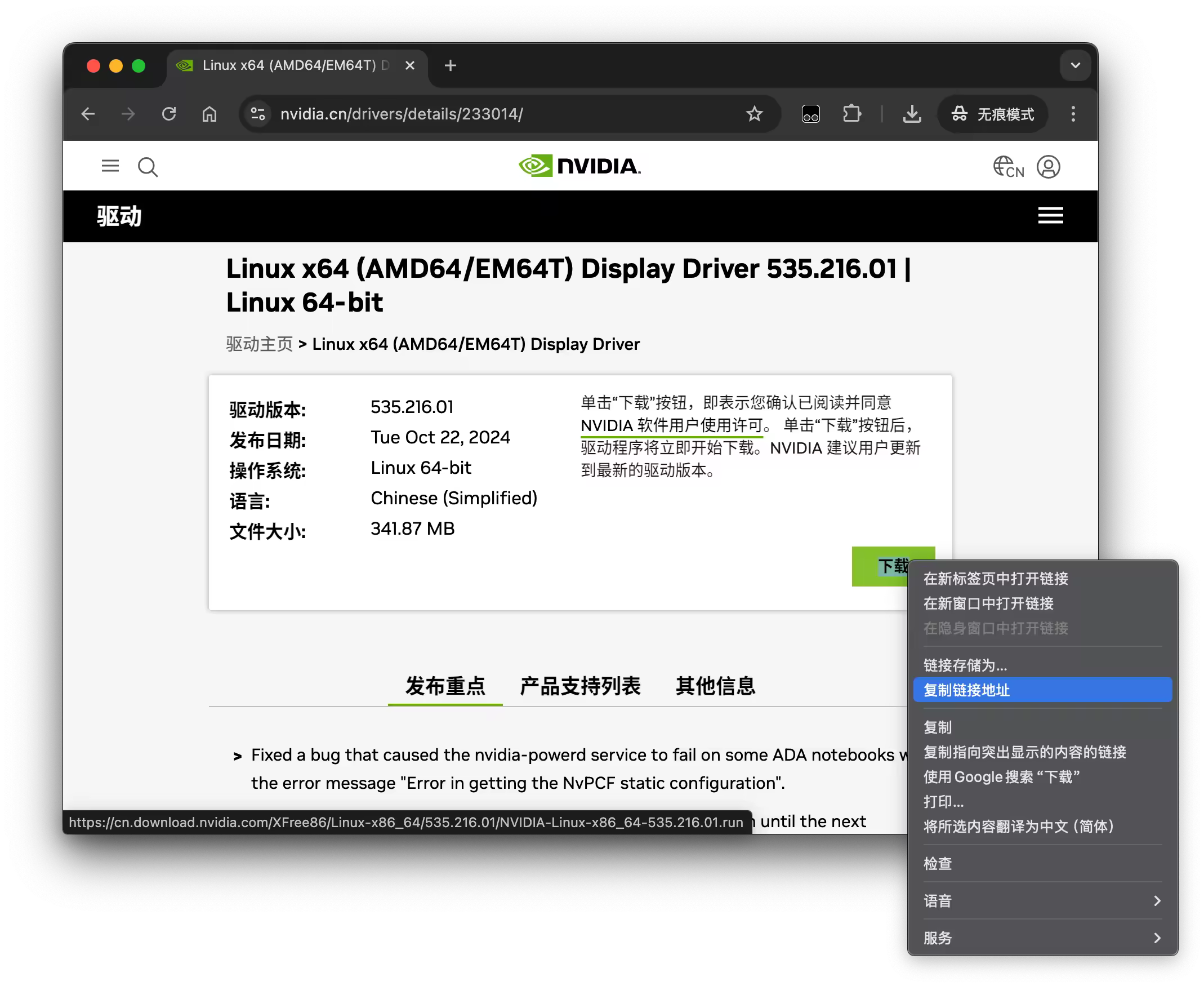Click driver version value 535.216.01
Viewport: 1204px width, 986px height.
[412, 407]
